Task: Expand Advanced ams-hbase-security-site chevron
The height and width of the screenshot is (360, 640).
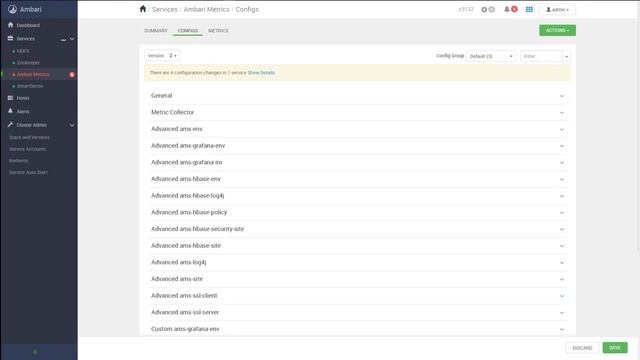Action: click(x=562, y=229)
